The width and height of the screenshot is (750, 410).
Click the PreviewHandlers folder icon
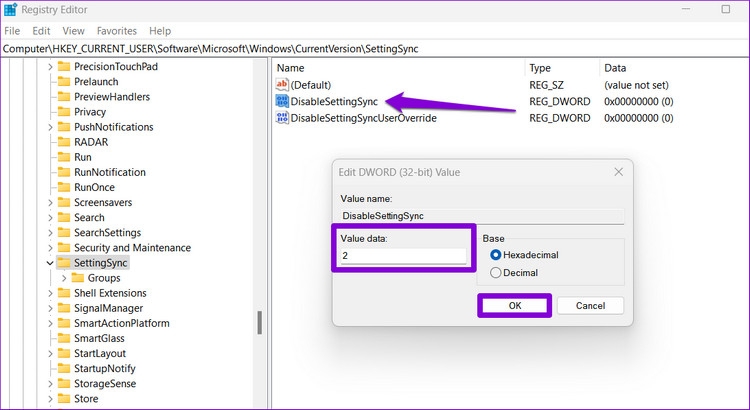[x=64, y=97]
